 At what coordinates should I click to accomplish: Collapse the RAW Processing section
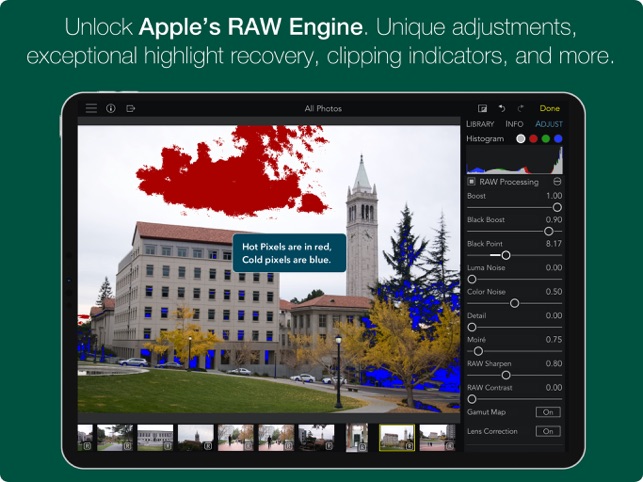click(557, 181)
